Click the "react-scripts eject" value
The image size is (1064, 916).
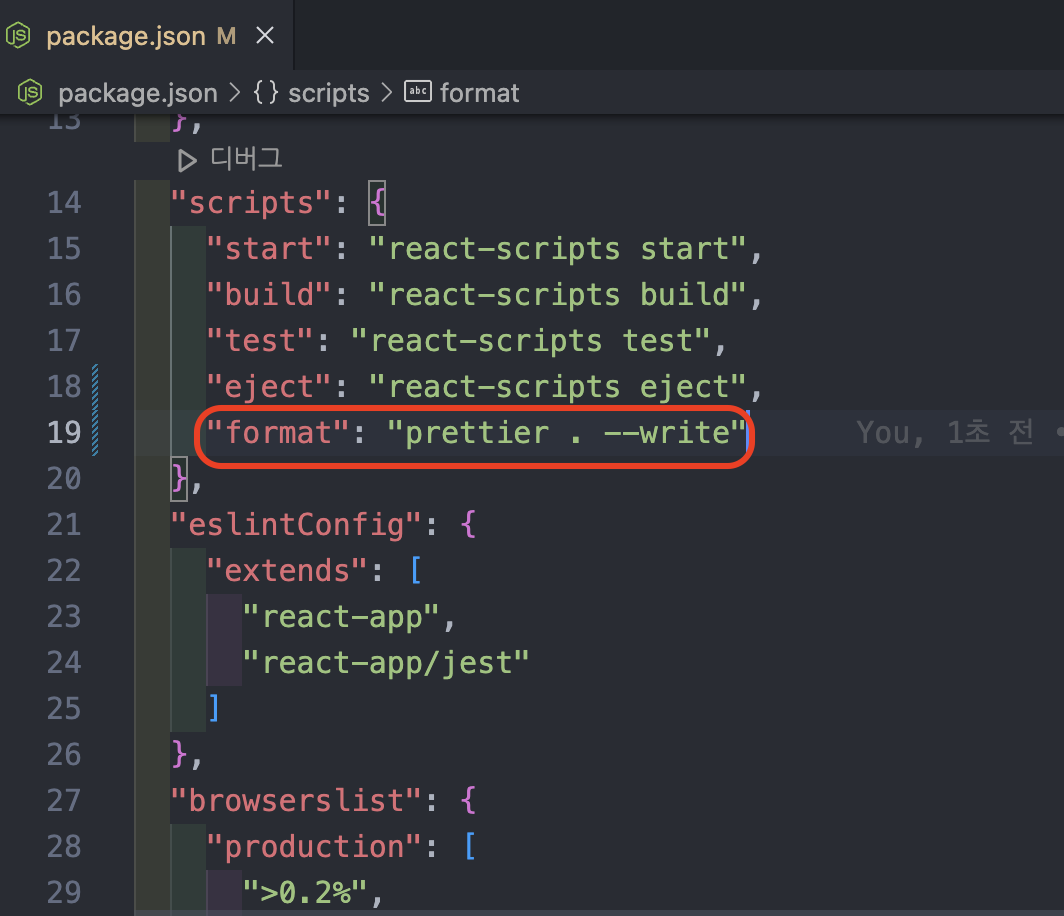(x=557, y=387)
